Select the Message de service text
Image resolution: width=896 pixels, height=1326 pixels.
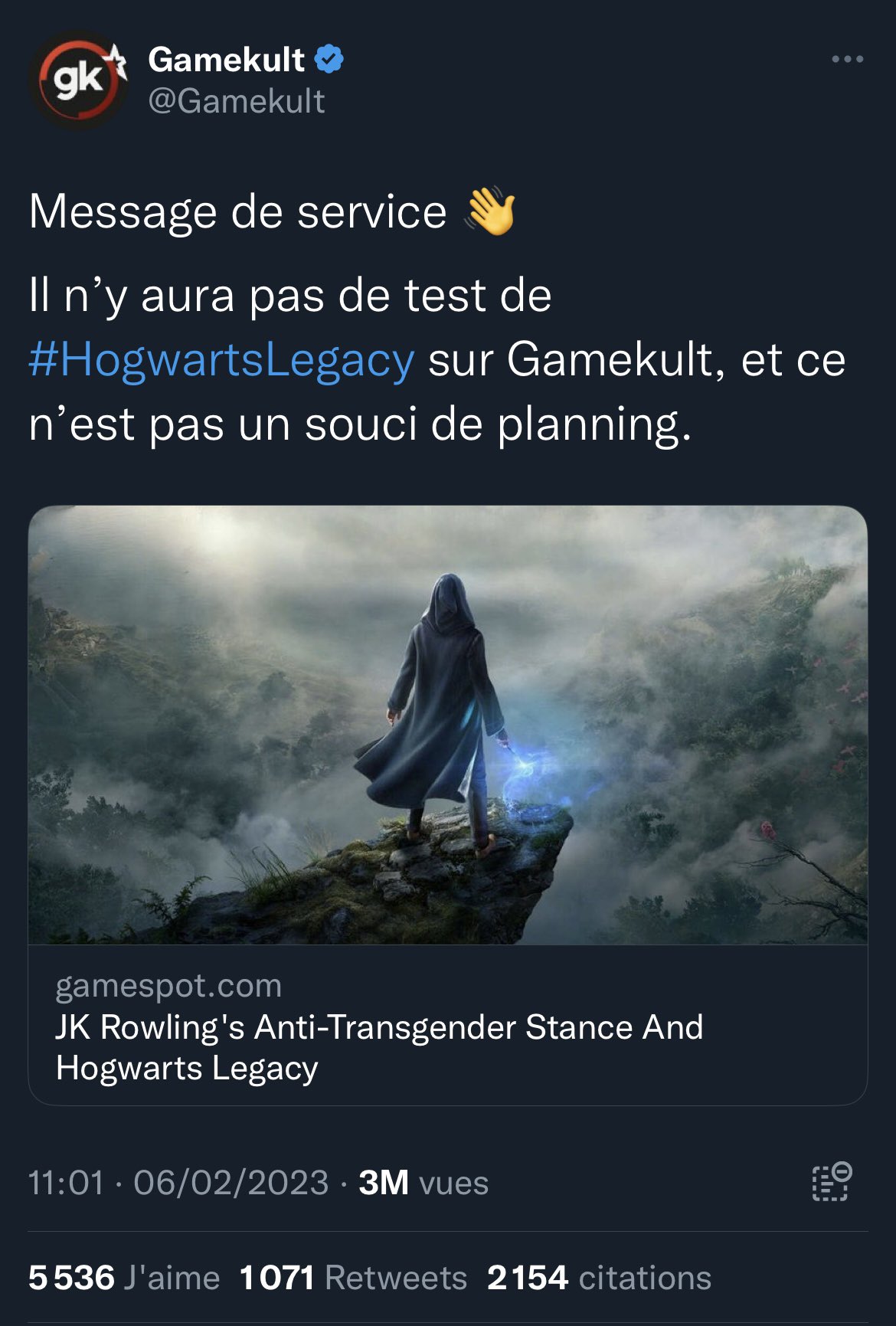(x=237, y=211)
